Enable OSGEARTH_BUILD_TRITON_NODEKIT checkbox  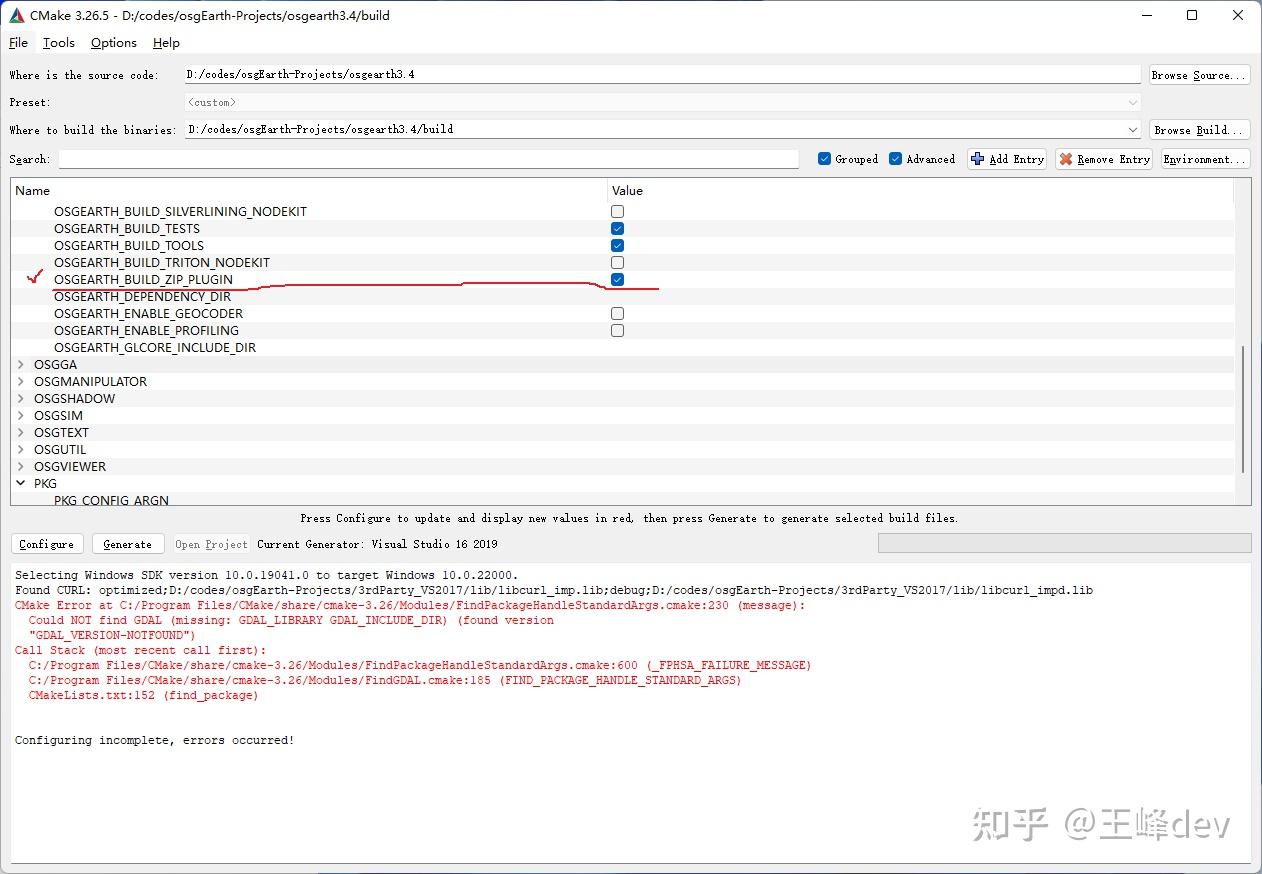617,263
